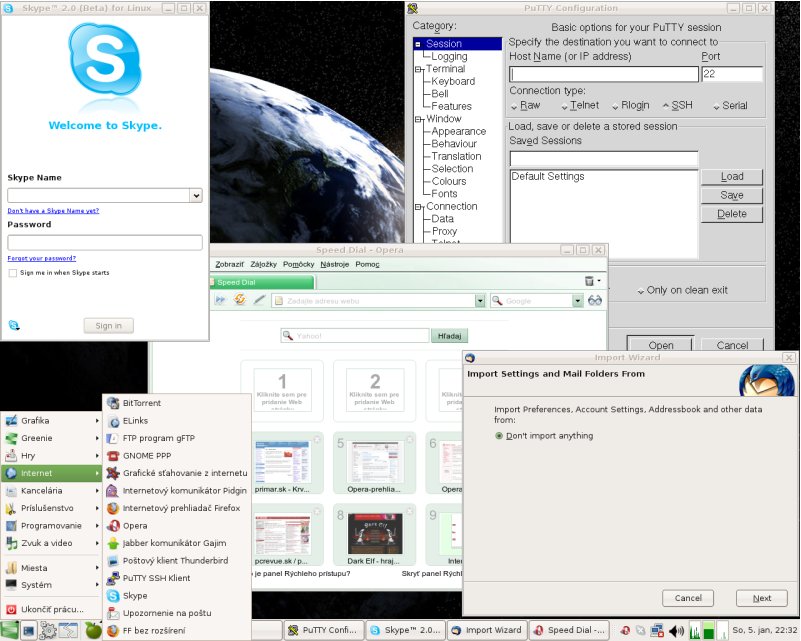Open Thunderbird mail client entry
The image size is (801, 641).
point(177,560)
